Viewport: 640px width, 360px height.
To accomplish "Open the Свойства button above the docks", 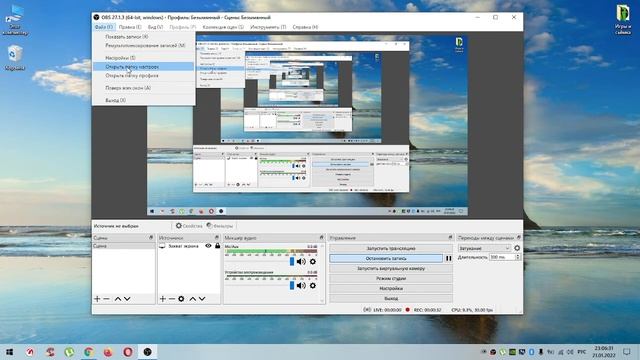I will point(189,226).
